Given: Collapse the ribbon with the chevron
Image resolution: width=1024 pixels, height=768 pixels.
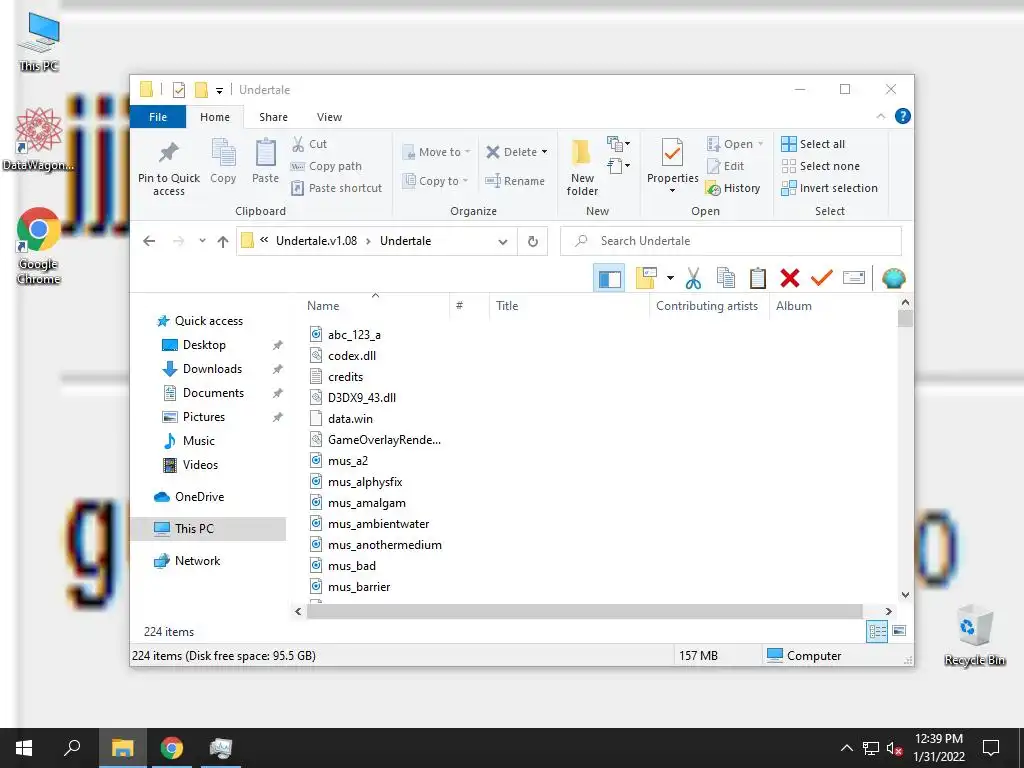Looking at the screenshot, I should coord(880,116).
